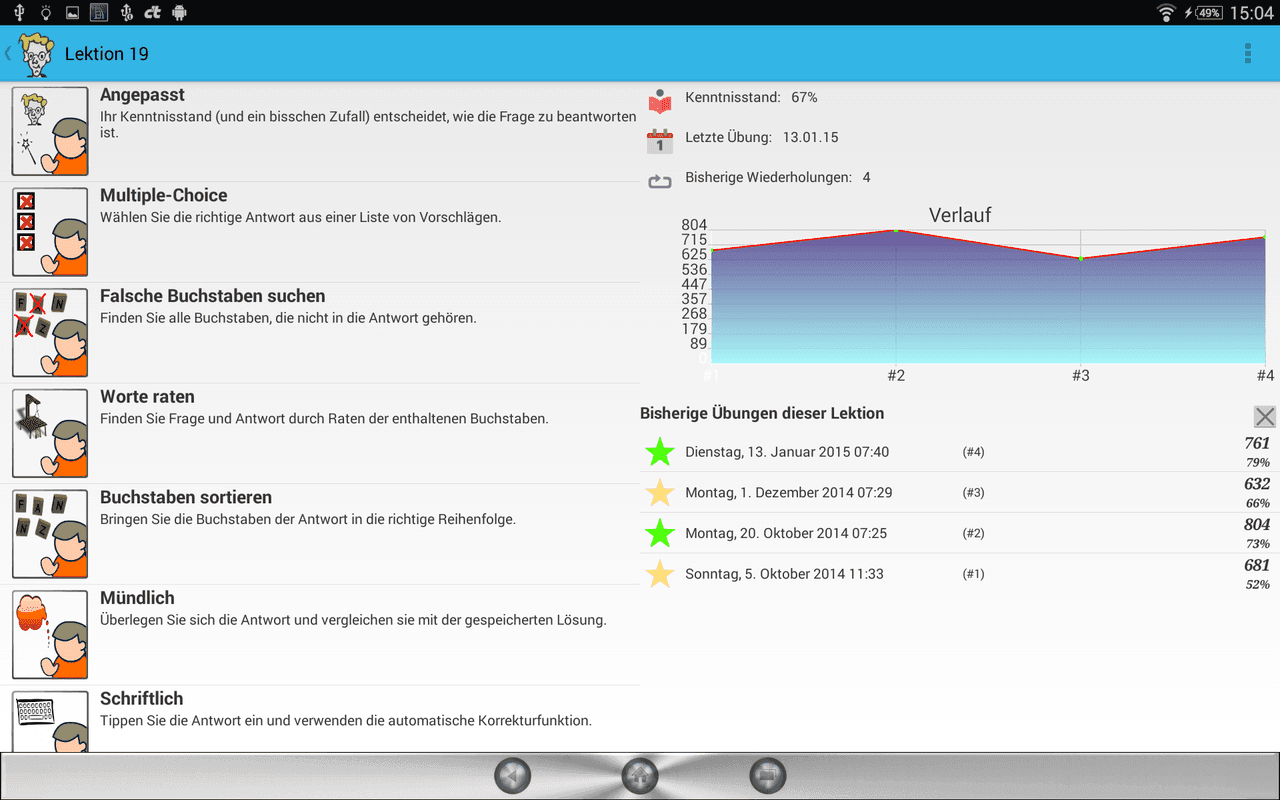Click Bisherige Wiederholungen: 4 text
This screenshot has height=800, width=1280.
coord(778,178)
